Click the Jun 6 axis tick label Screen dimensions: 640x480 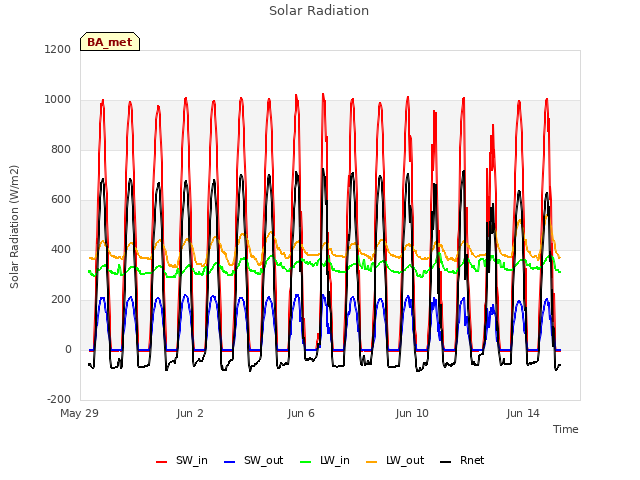click(301, 413)
